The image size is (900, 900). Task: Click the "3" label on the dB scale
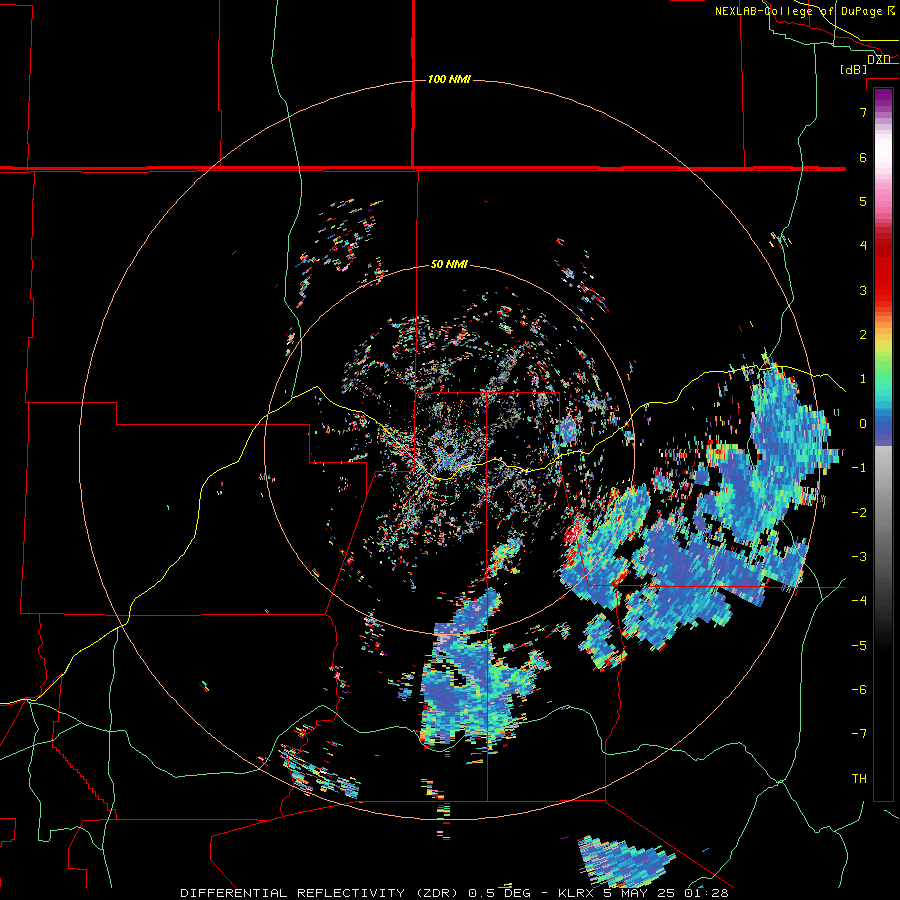click(863, 290)
